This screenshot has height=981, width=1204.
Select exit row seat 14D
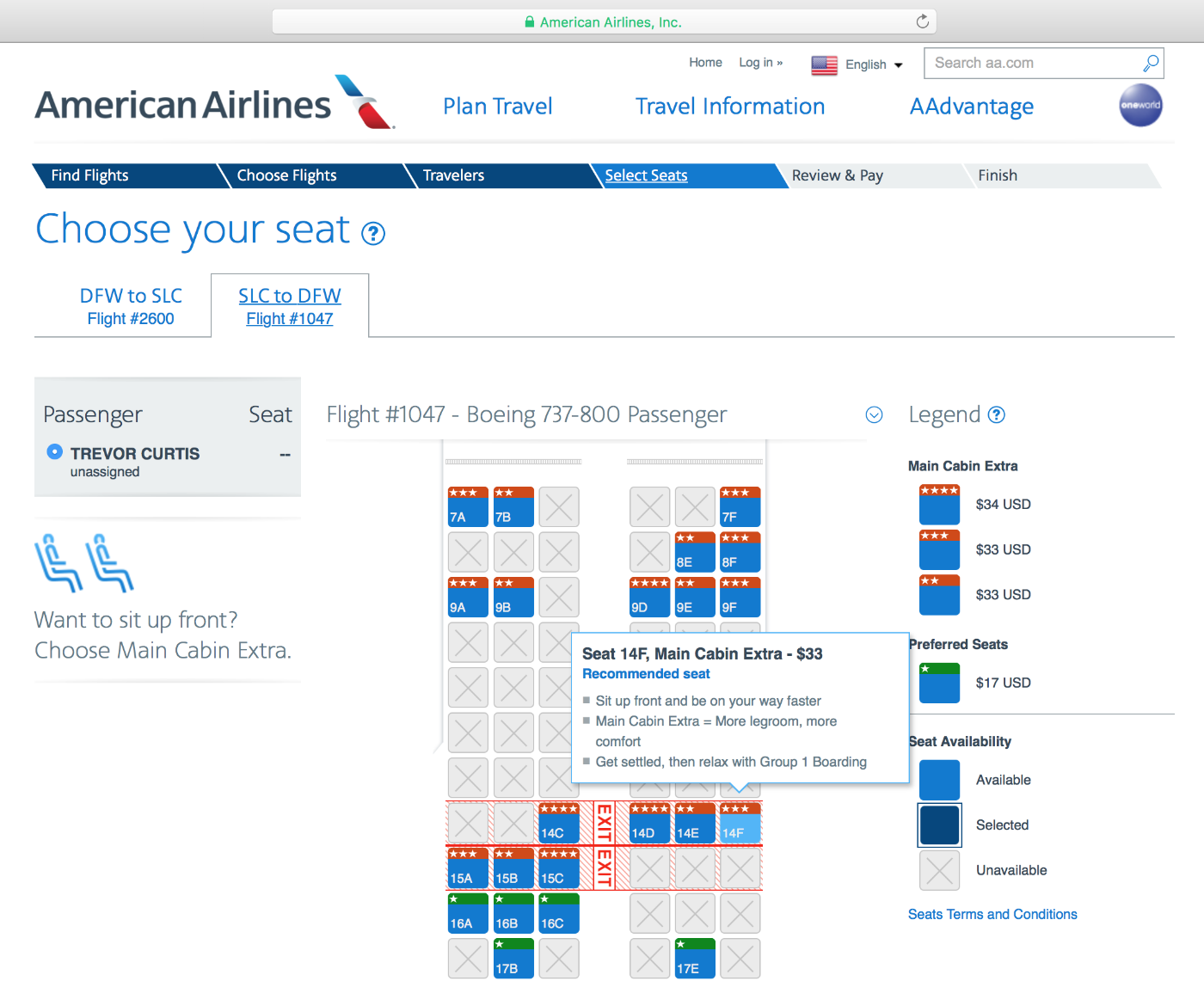click(x=649, y=824)
